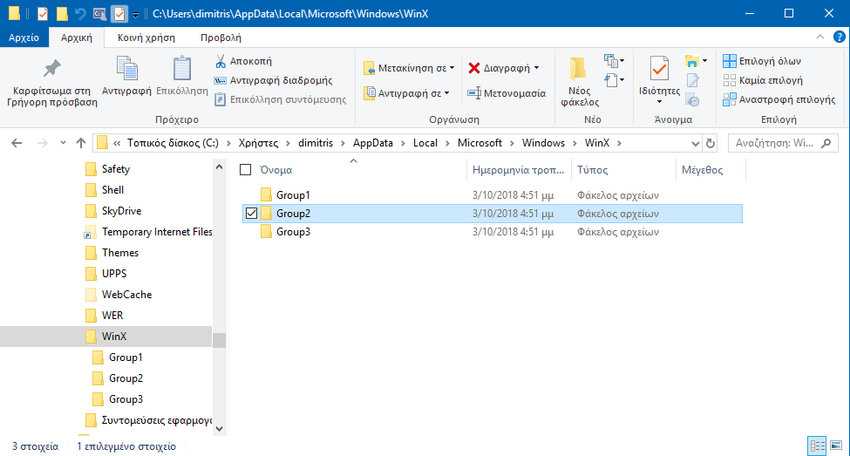This screenshot has width=850, height=456.
Task: Open the quick access toolbar customize arrow
Action: tap(136, 14)
